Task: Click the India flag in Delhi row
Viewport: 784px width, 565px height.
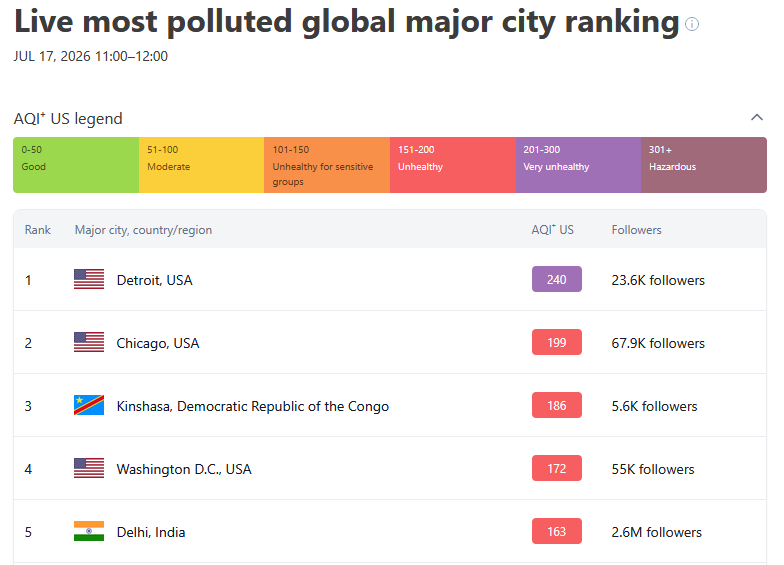Action: point(89,531)
